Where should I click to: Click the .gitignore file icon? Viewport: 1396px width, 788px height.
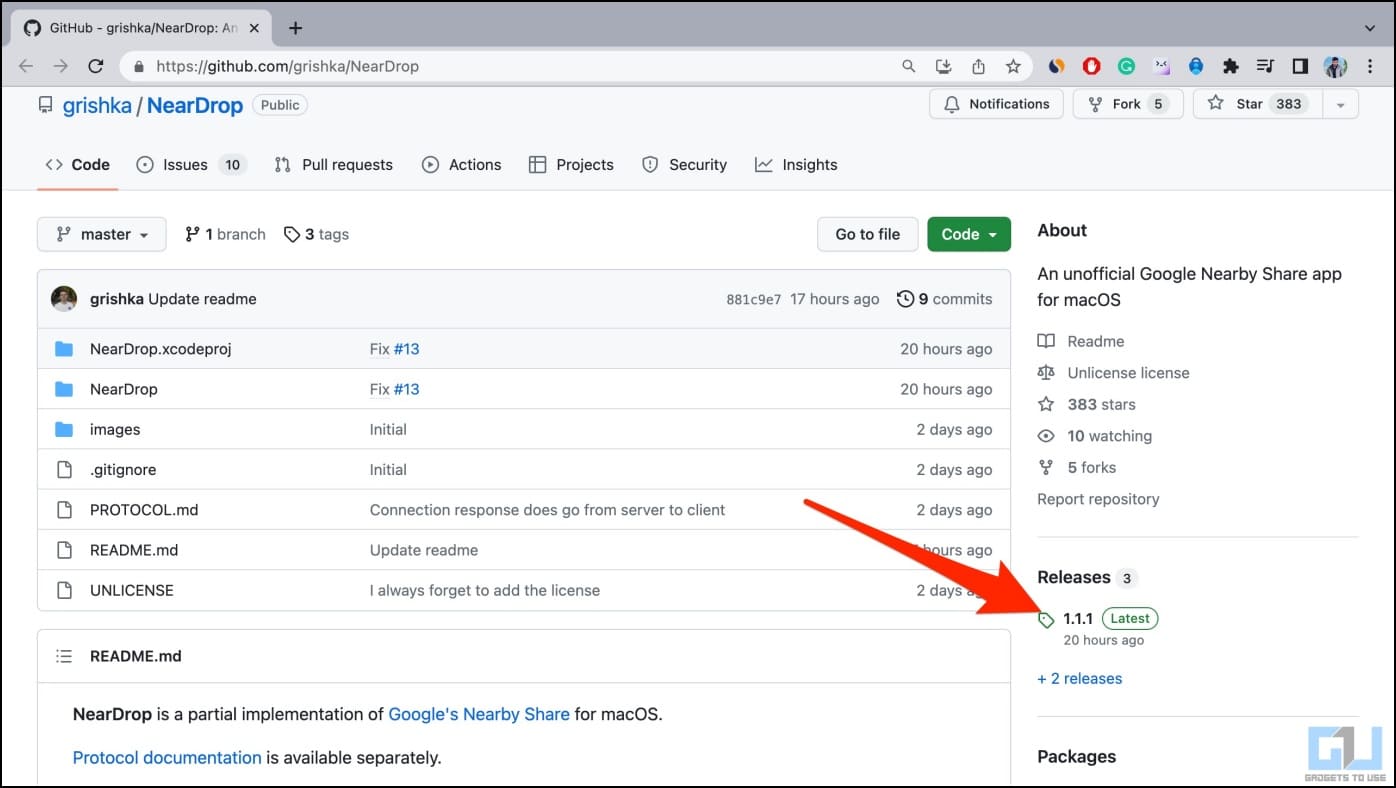(x=64, y=469)
